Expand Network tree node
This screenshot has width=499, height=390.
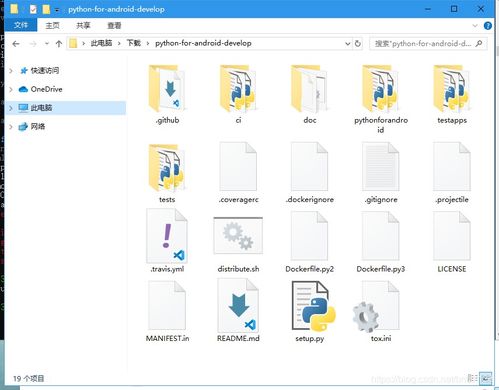point(11,127)
